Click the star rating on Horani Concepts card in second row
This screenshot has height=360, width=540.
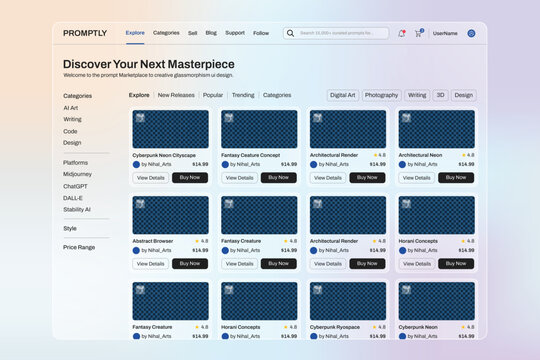coord(468,241)
